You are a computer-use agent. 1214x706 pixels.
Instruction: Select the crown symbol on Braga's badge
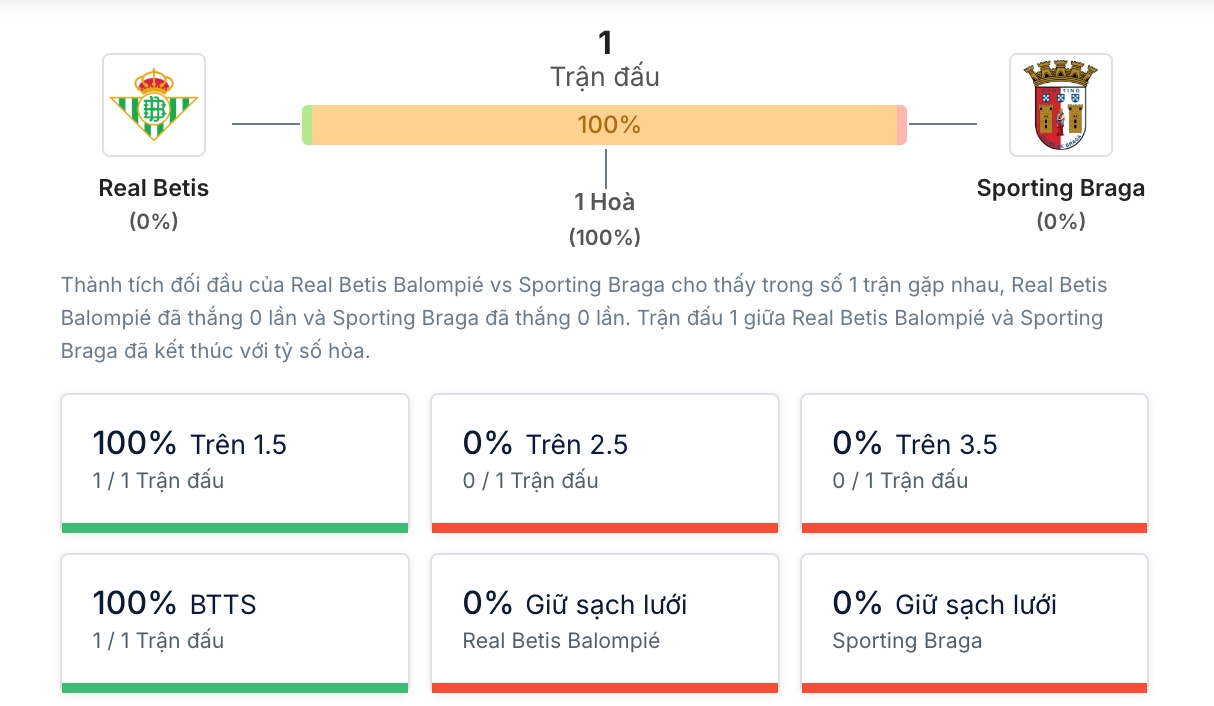[x=1062, y=72]
